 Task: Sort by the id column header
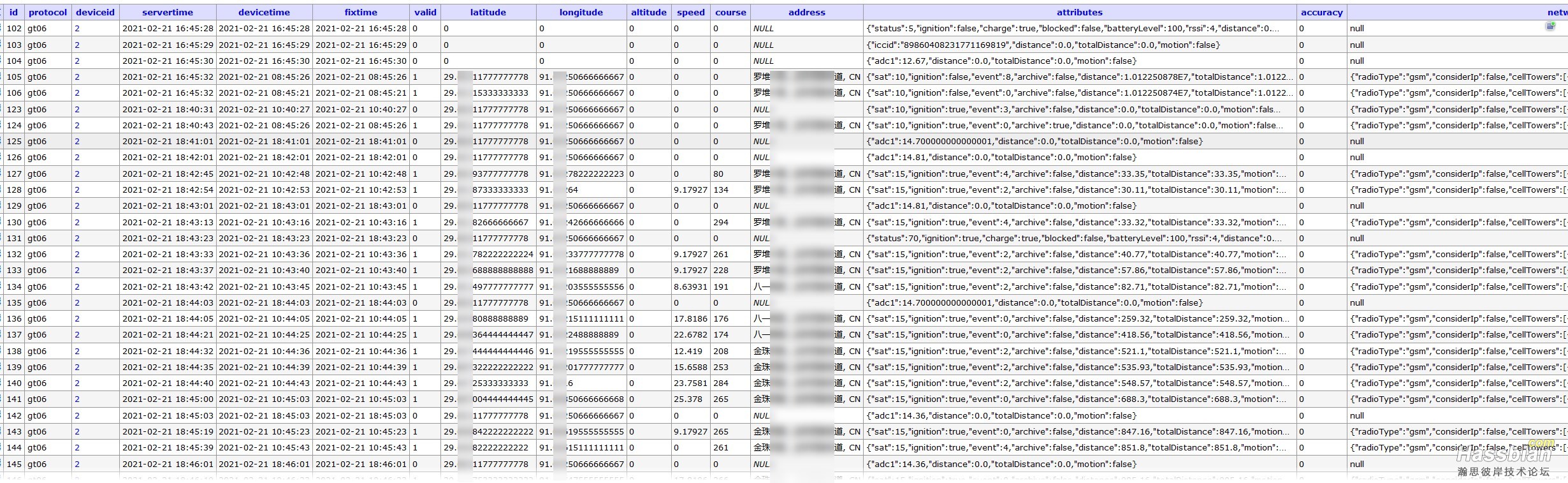(13, 12)
